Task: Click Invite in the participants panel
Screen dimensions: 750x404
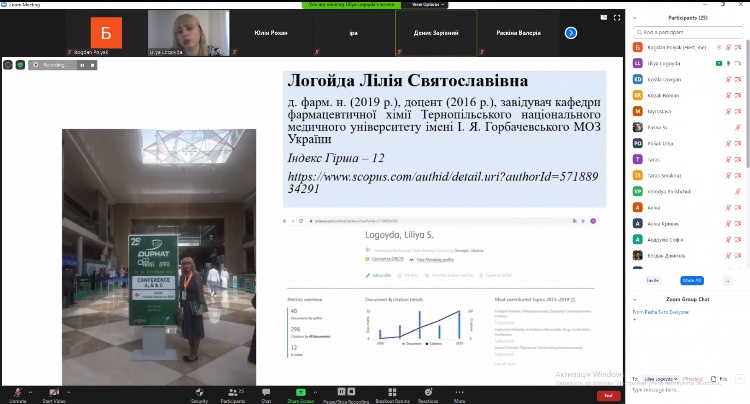Action: click(x=653, y=280)
